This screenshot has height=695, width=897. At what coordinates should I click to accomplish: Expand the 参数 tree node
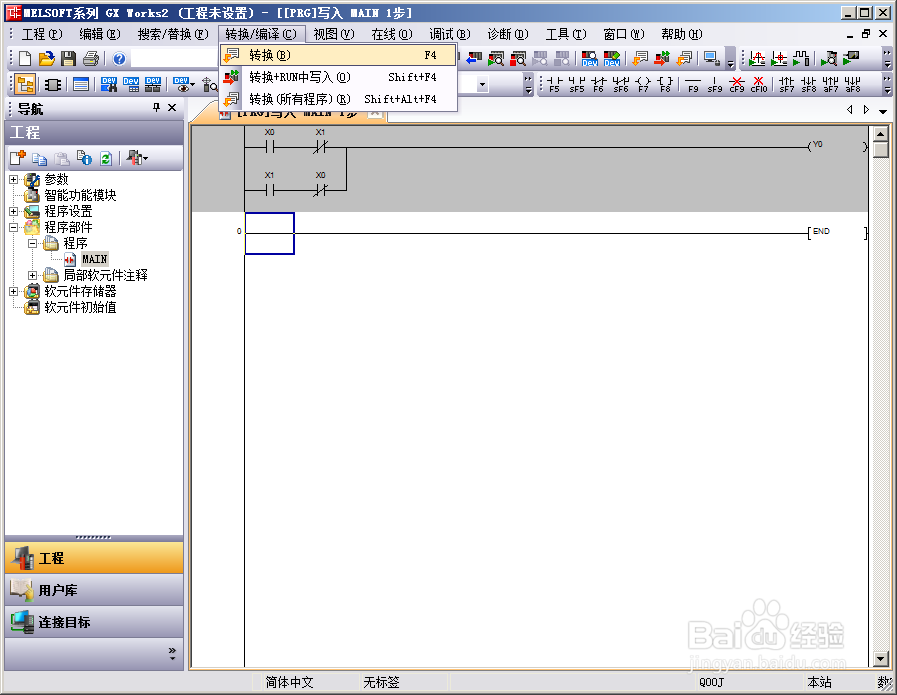(x=14, y=180)
